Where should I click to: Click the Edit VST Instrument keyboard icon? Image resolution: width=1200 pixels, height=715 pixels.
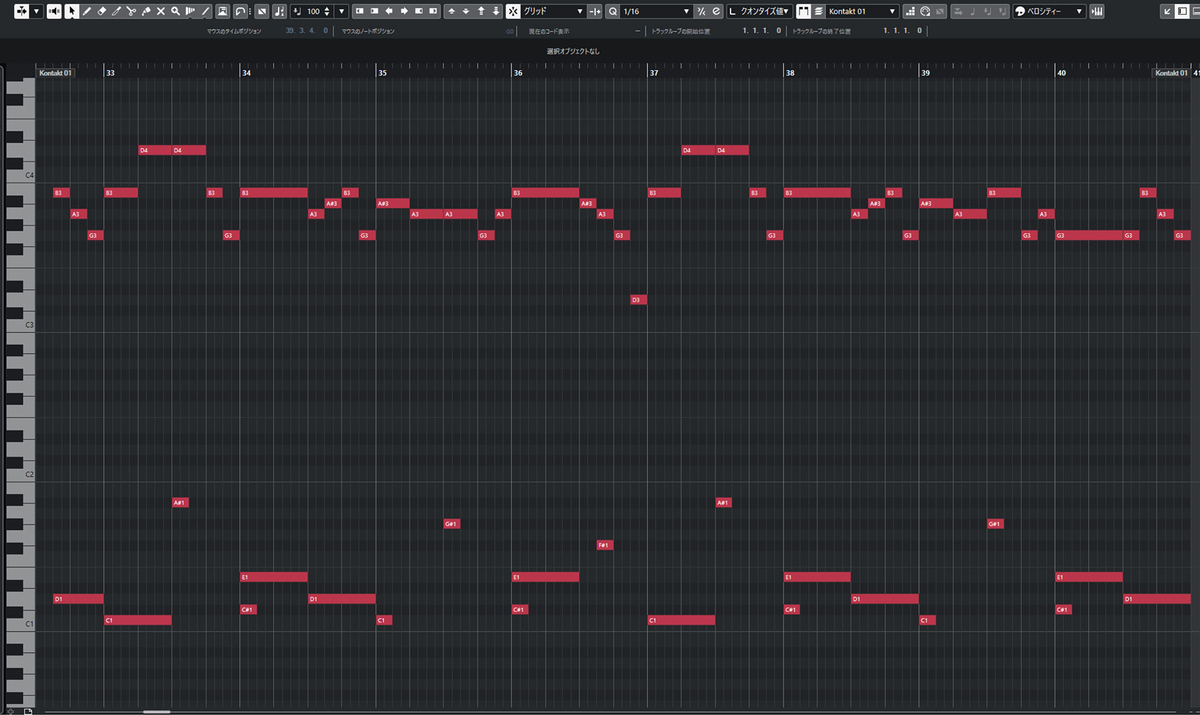[x=1097, y=11]
